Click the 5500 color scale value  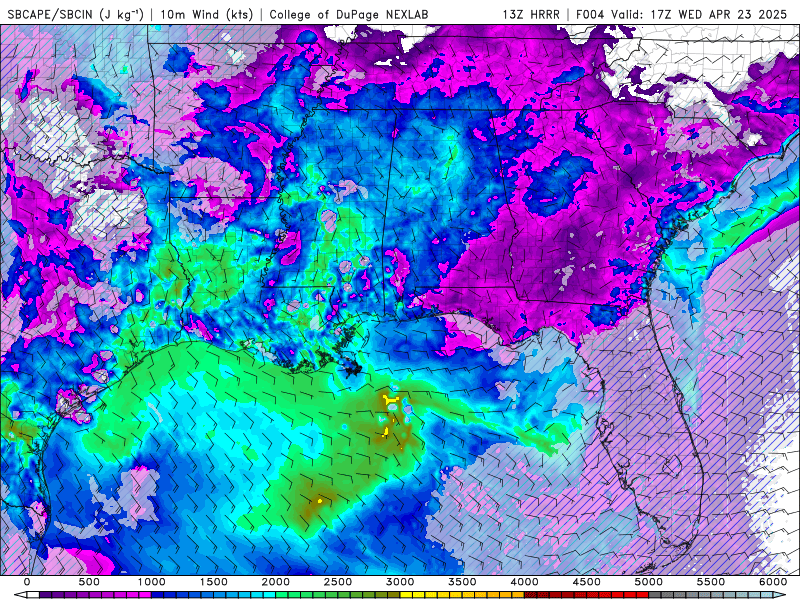pyautogui.click(x=711, y=582)
